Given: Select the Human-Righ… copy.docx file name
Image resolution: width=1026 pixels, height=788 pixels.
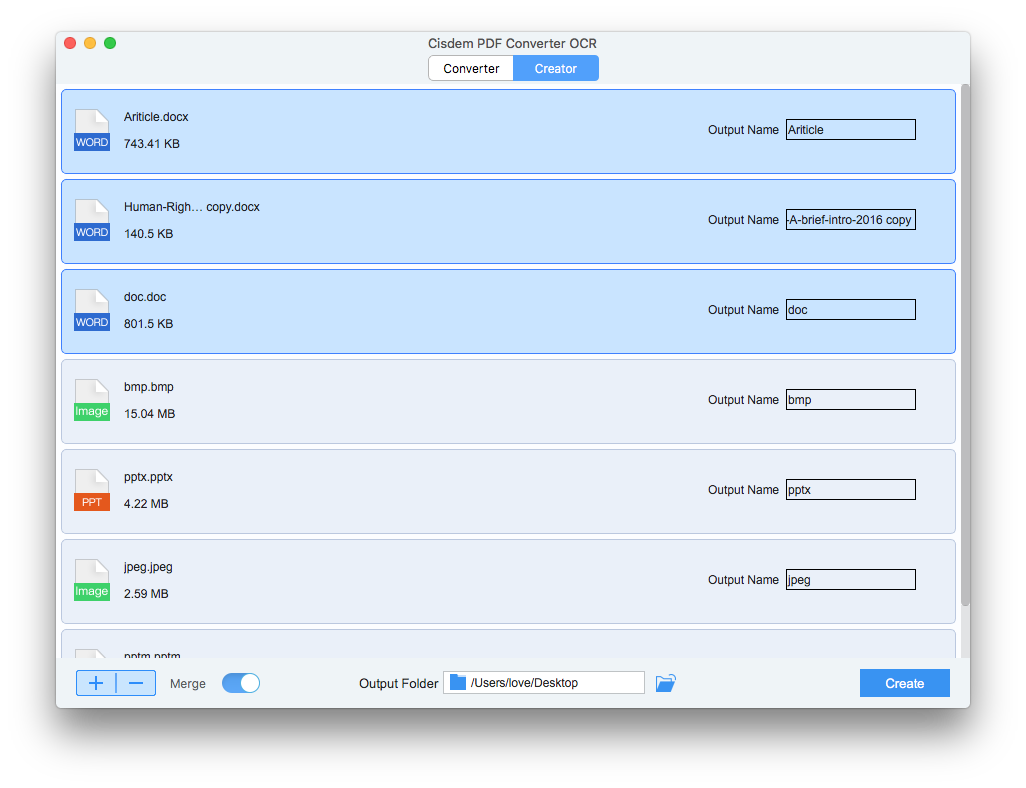Looking at the screenshot, I should coord(192,207).
